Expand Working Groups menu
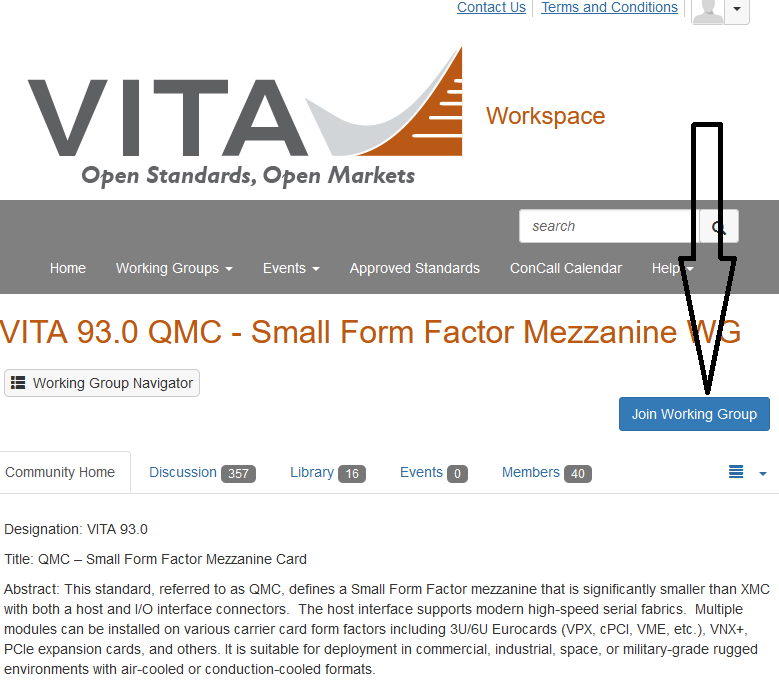Viewport: 779px width, 689px height. tap(174, 268)
